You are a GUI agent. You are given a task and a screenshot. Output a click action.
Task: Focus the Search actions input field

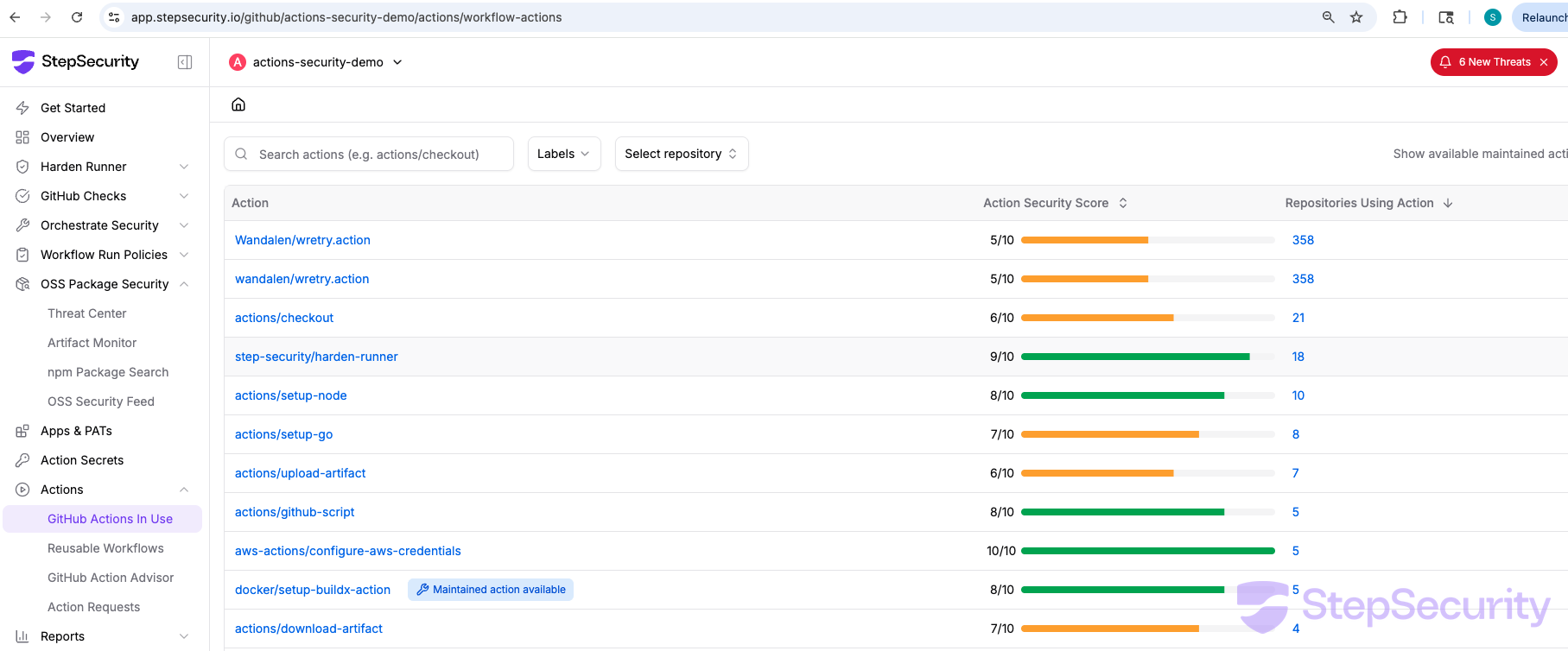369,155
